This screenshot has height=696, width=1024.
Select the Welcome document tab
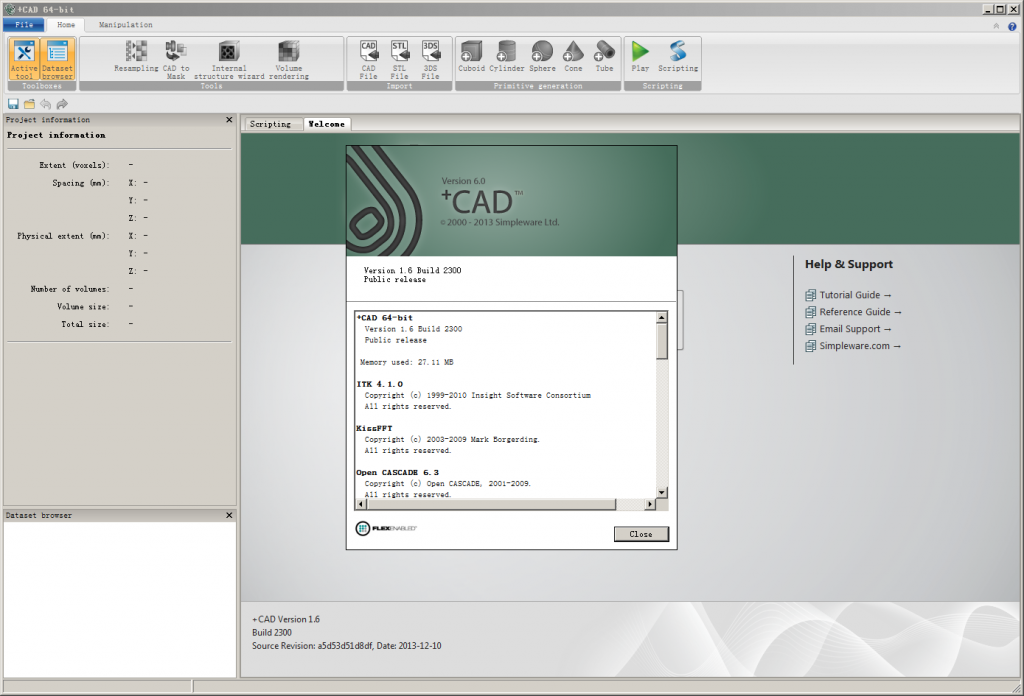pos(327,124)
